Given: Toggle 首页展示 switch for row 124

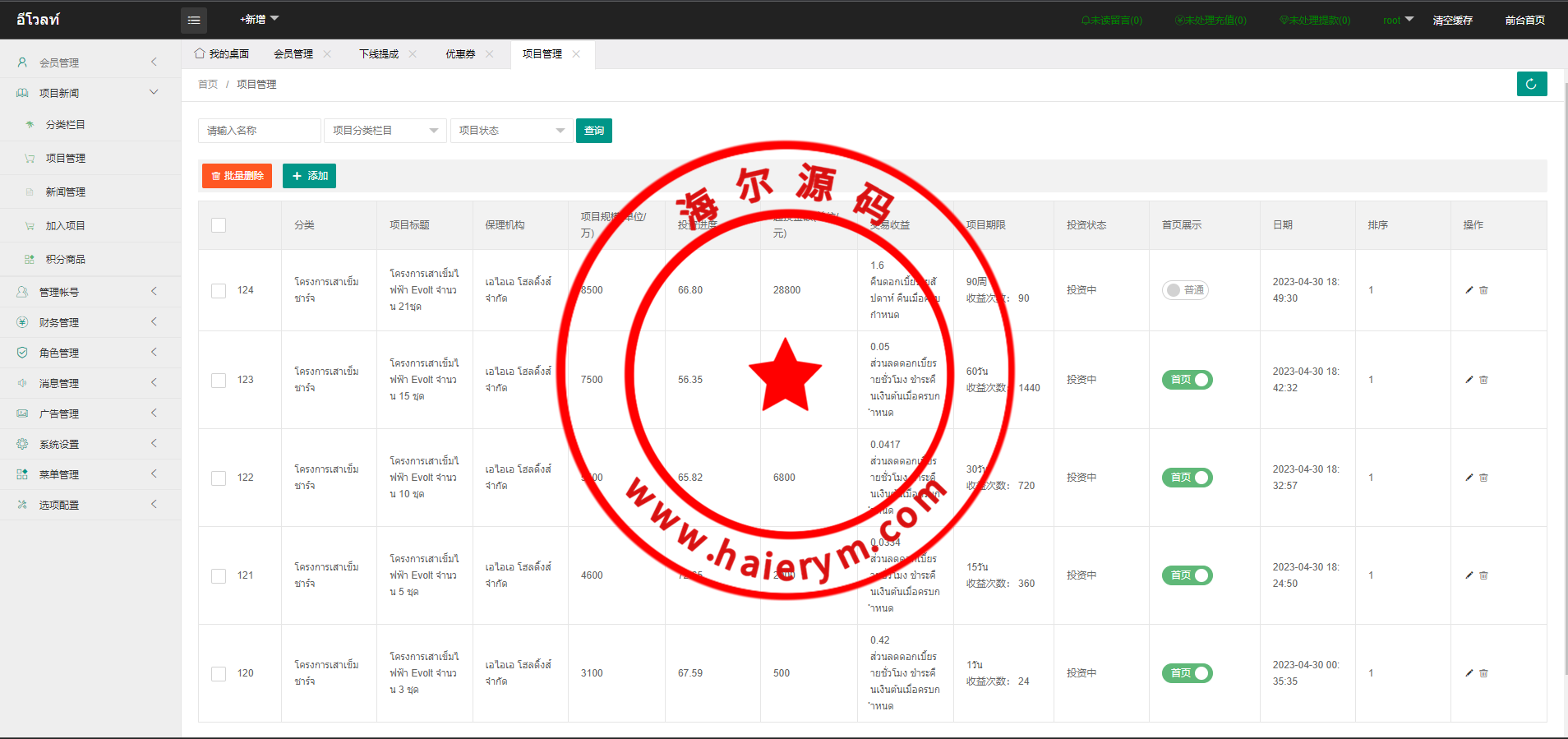Looking at the screenshot, I should [x=1185, y=290].
